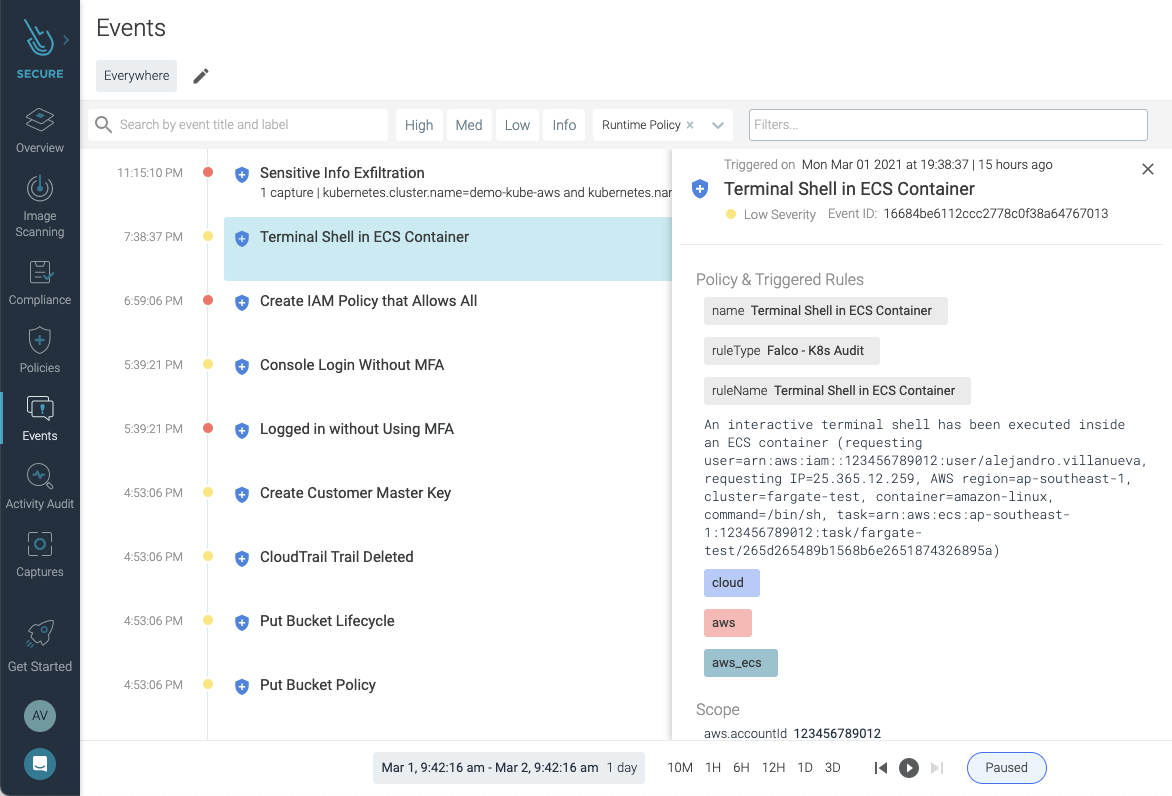Enable the High severity filter
Viewport: 1172px width, 796px height.
[419, 124]
